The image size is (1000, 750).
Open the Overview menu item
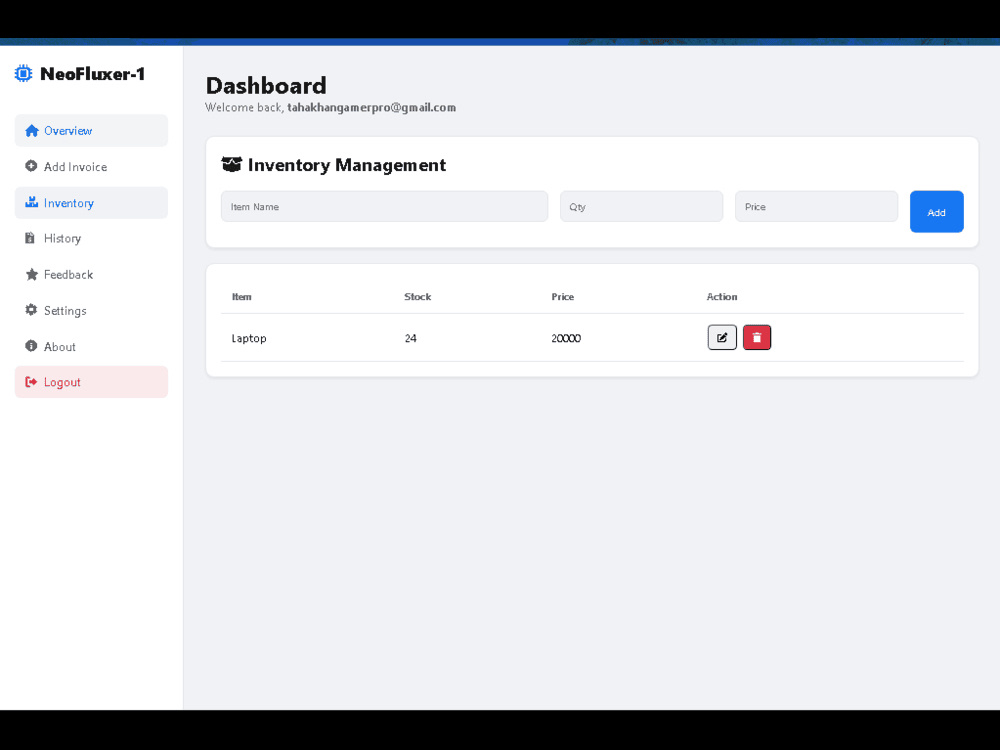(91, 131)
